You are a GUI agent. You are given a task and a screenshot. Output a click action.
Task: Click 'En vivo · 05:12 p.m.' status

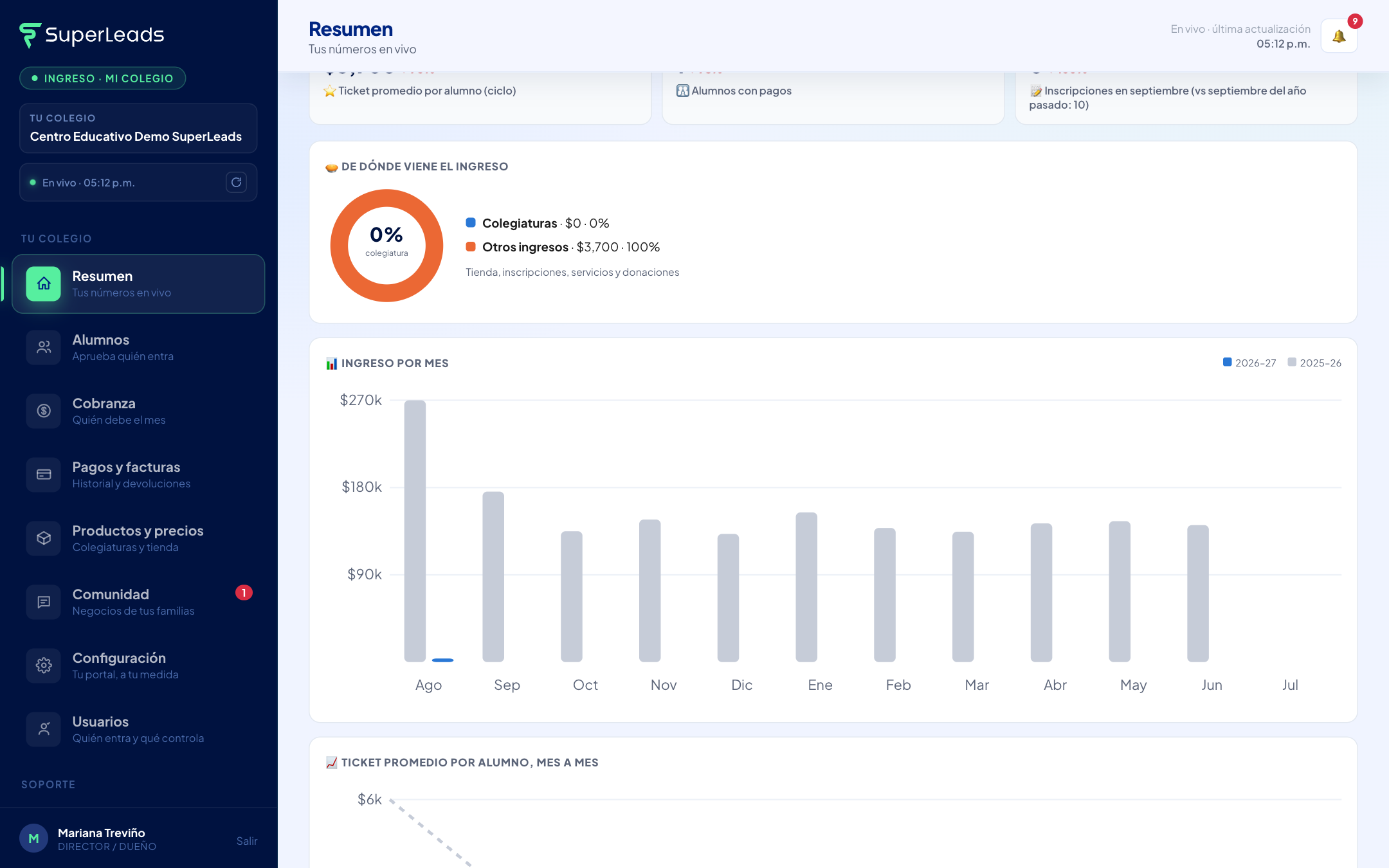pyautogui.click(x=88, y=183)
